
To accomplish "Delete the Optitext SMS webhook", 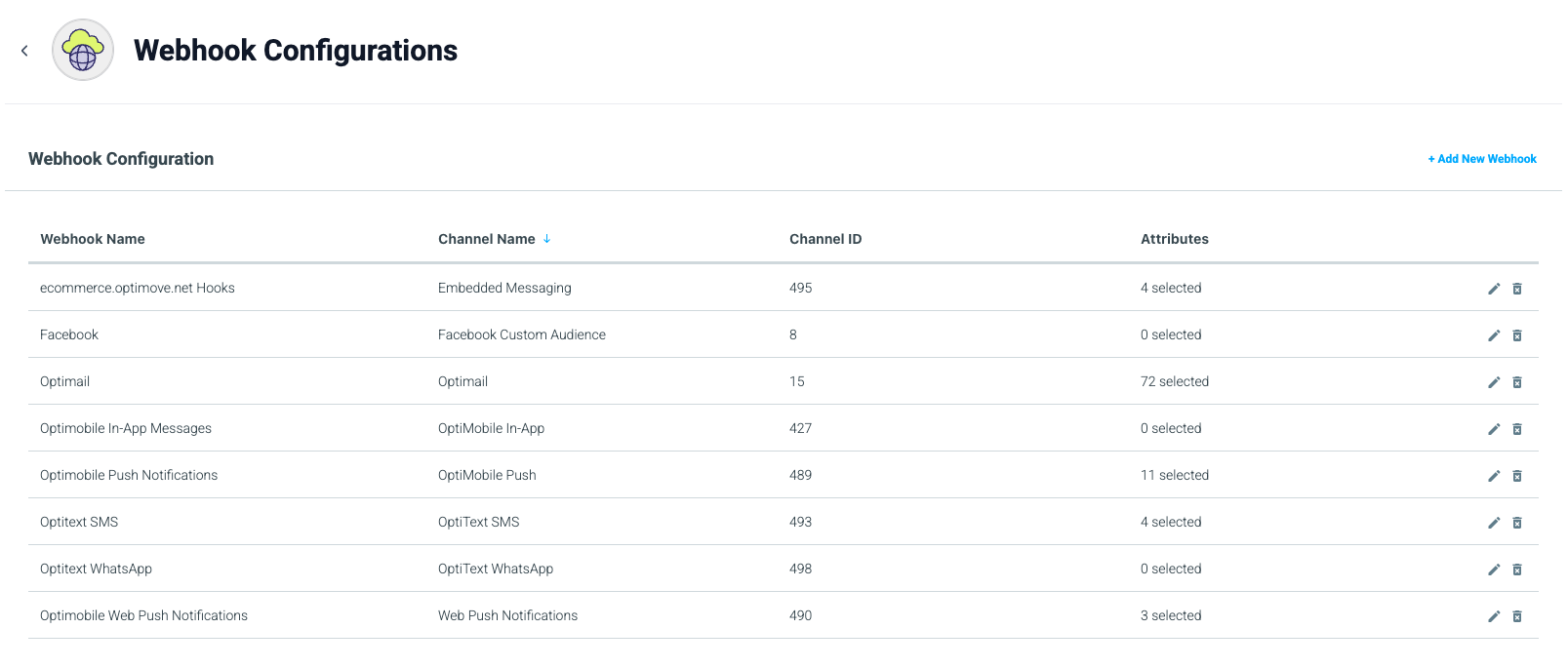I will (1517, 523).
